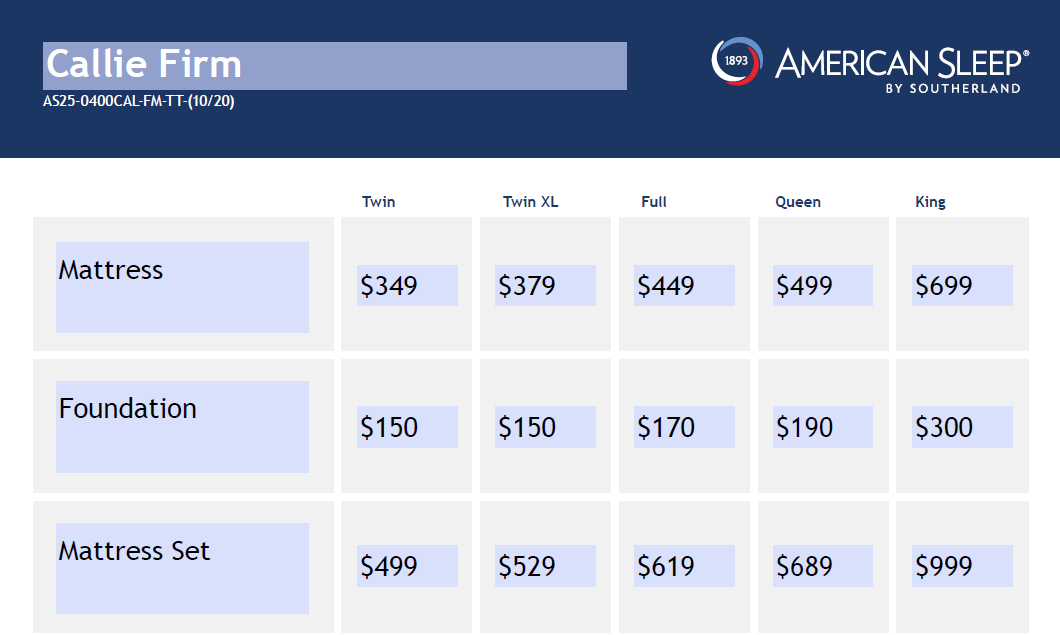Select the Queen set $689 field

(822, 566)
